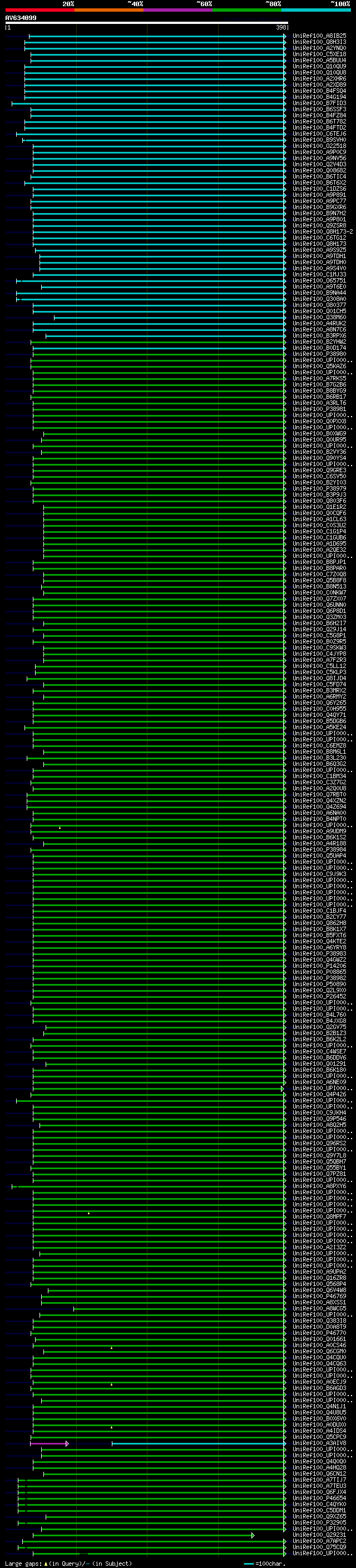The width and height of the screenshot is (356, 1568).
Task: Select hit label UniRef100_P46769
Action: coord(319,1296)
